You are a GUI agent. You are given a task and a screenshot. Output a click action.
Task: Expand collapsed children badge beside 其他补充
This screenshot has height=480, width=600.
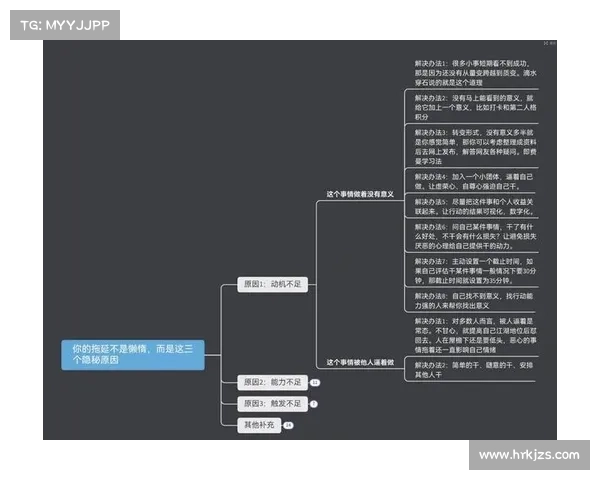[289, 425]
